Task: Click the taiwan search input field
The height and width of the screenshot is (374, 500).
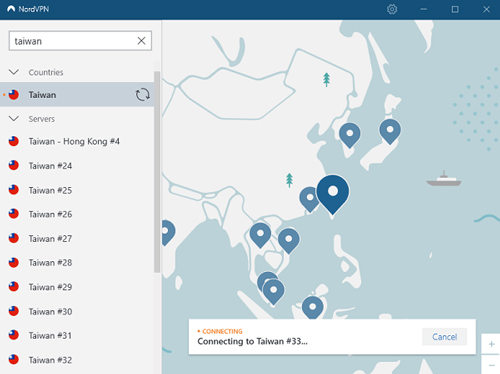Action: point(80,41)
